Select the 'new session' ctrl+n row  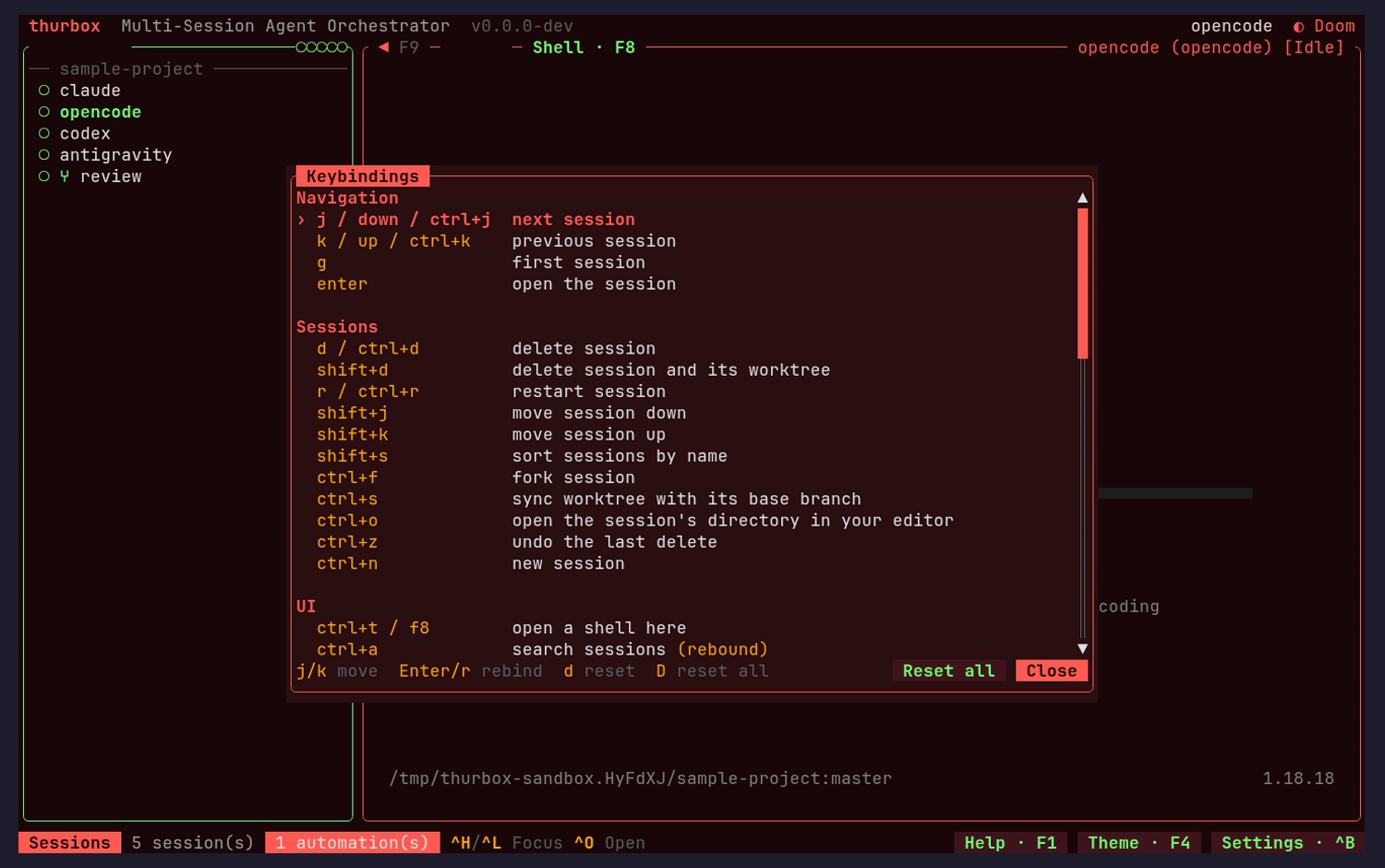685,564
